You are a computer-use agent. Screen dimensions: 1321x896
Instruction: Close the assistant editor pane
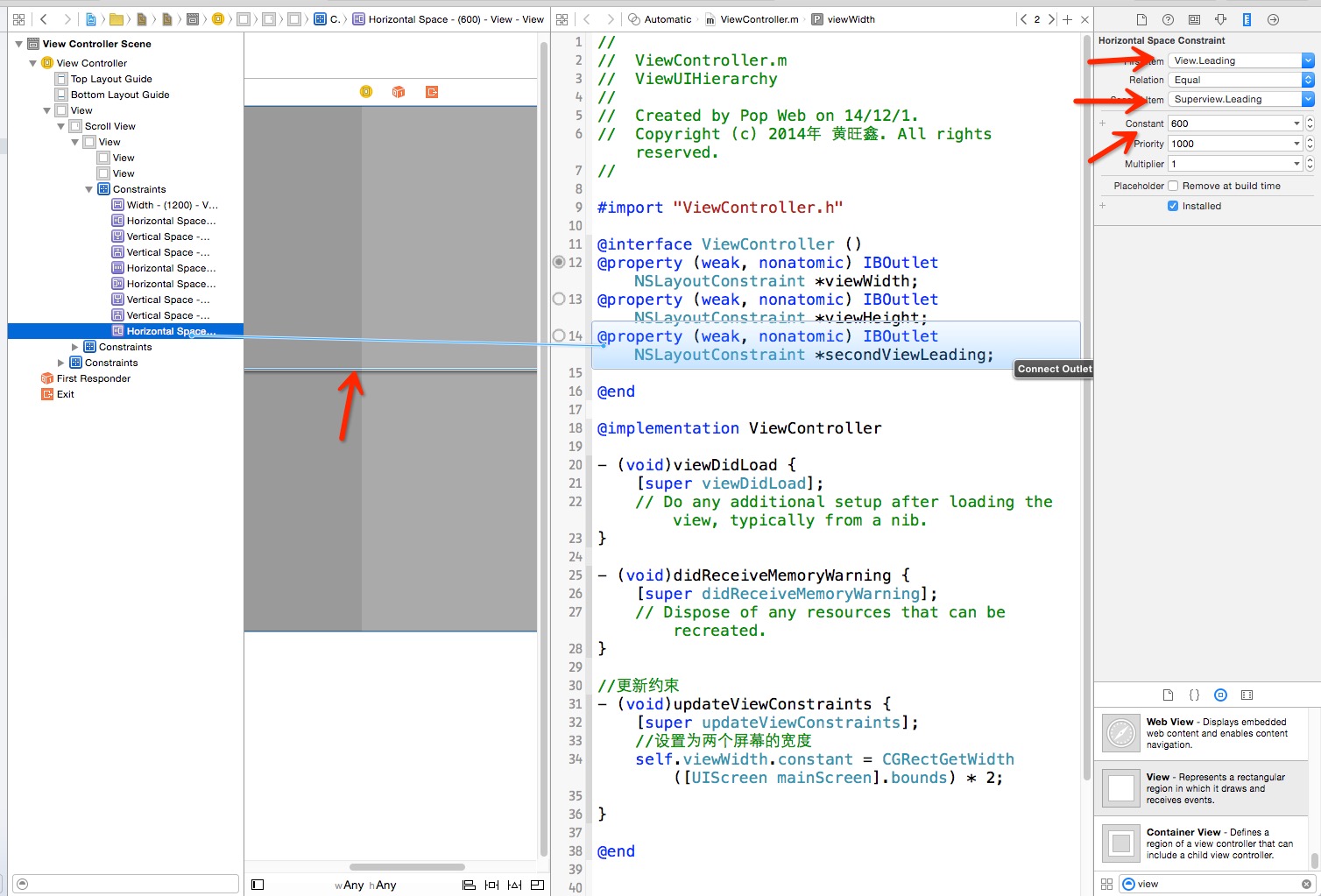point(1084,19)
